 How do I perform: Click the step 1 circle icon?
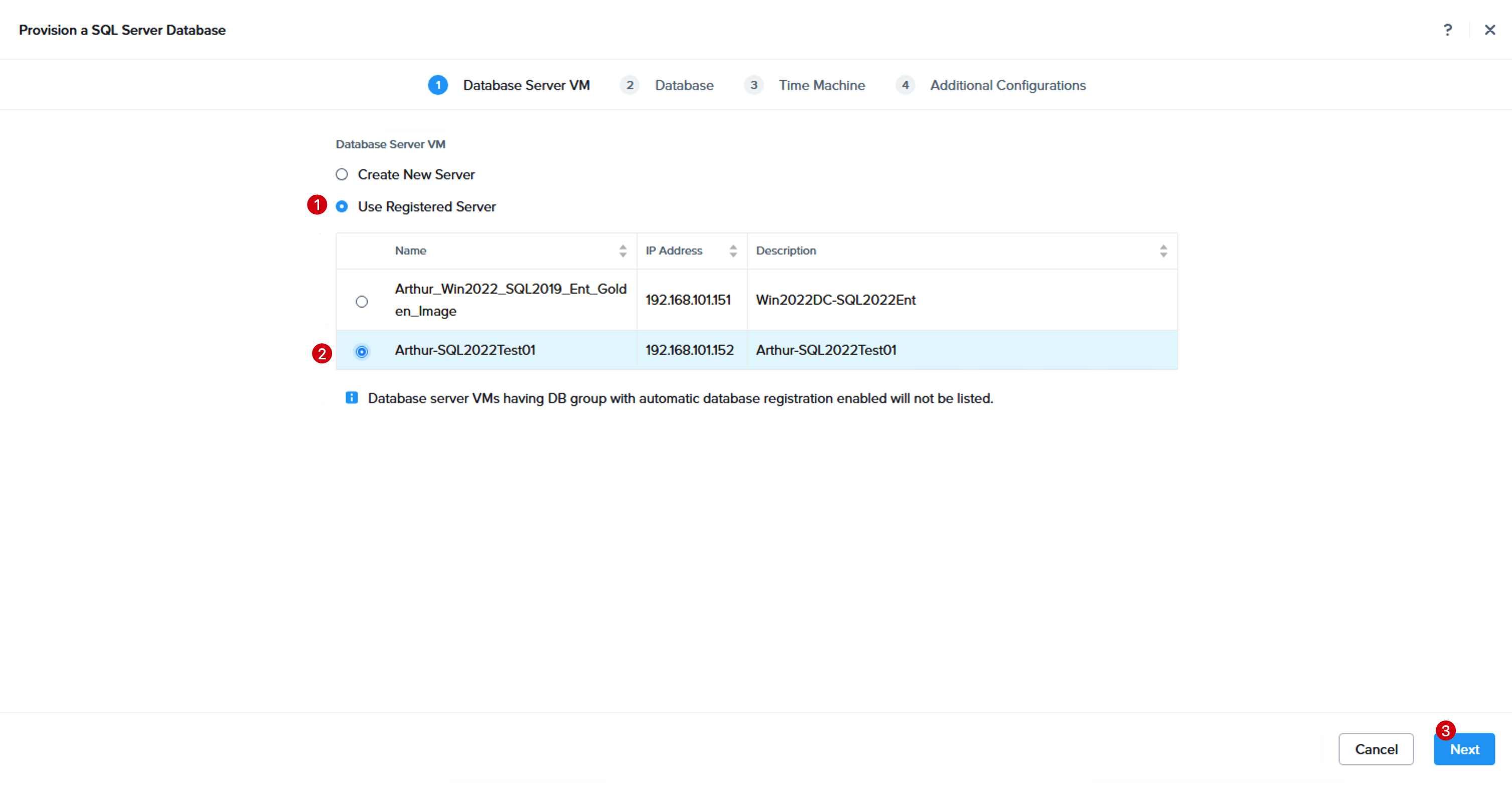tap(438, 85)
